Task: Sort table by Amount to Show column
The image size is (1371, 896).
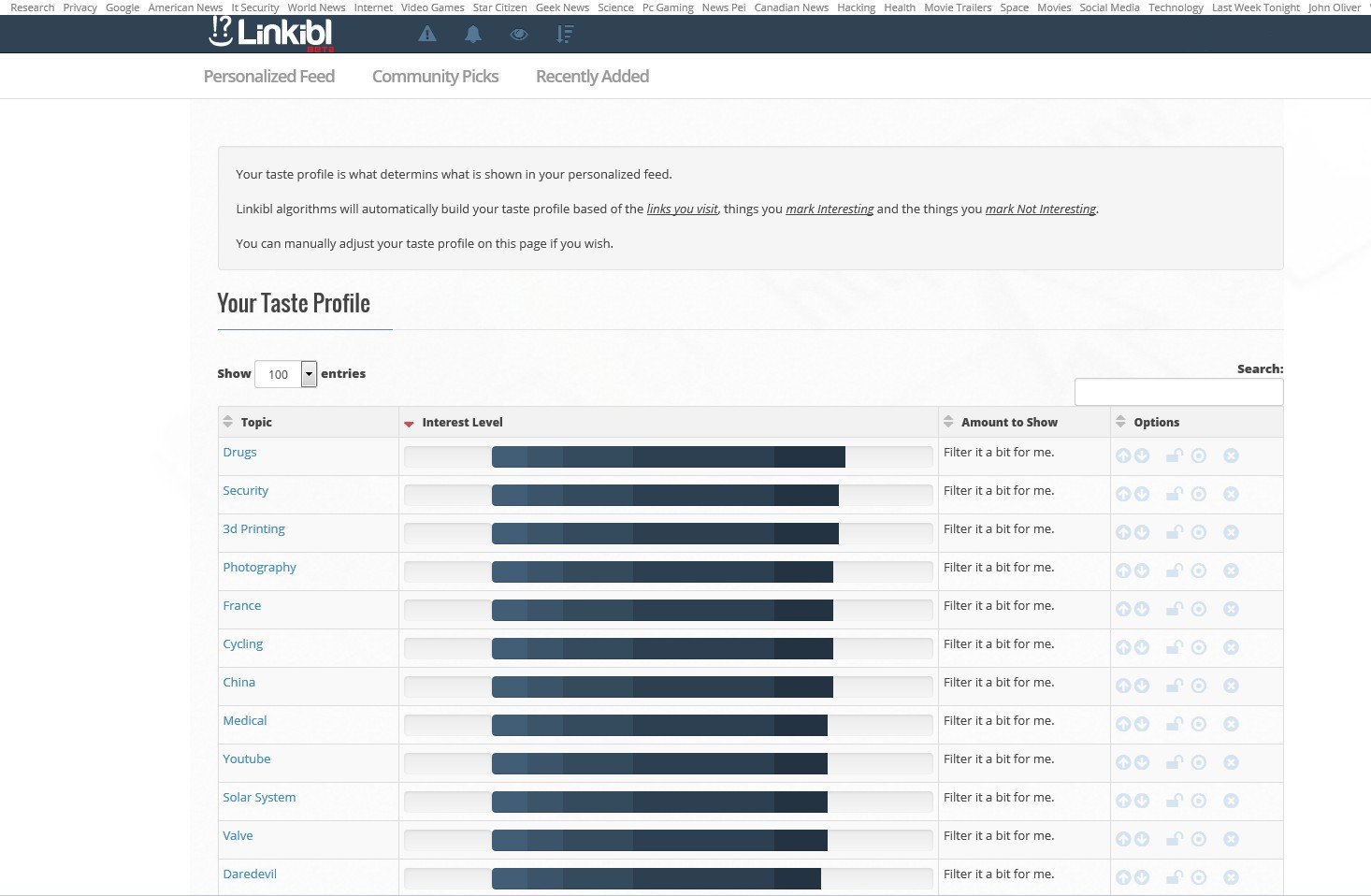Action: [x=1024, y=422]
